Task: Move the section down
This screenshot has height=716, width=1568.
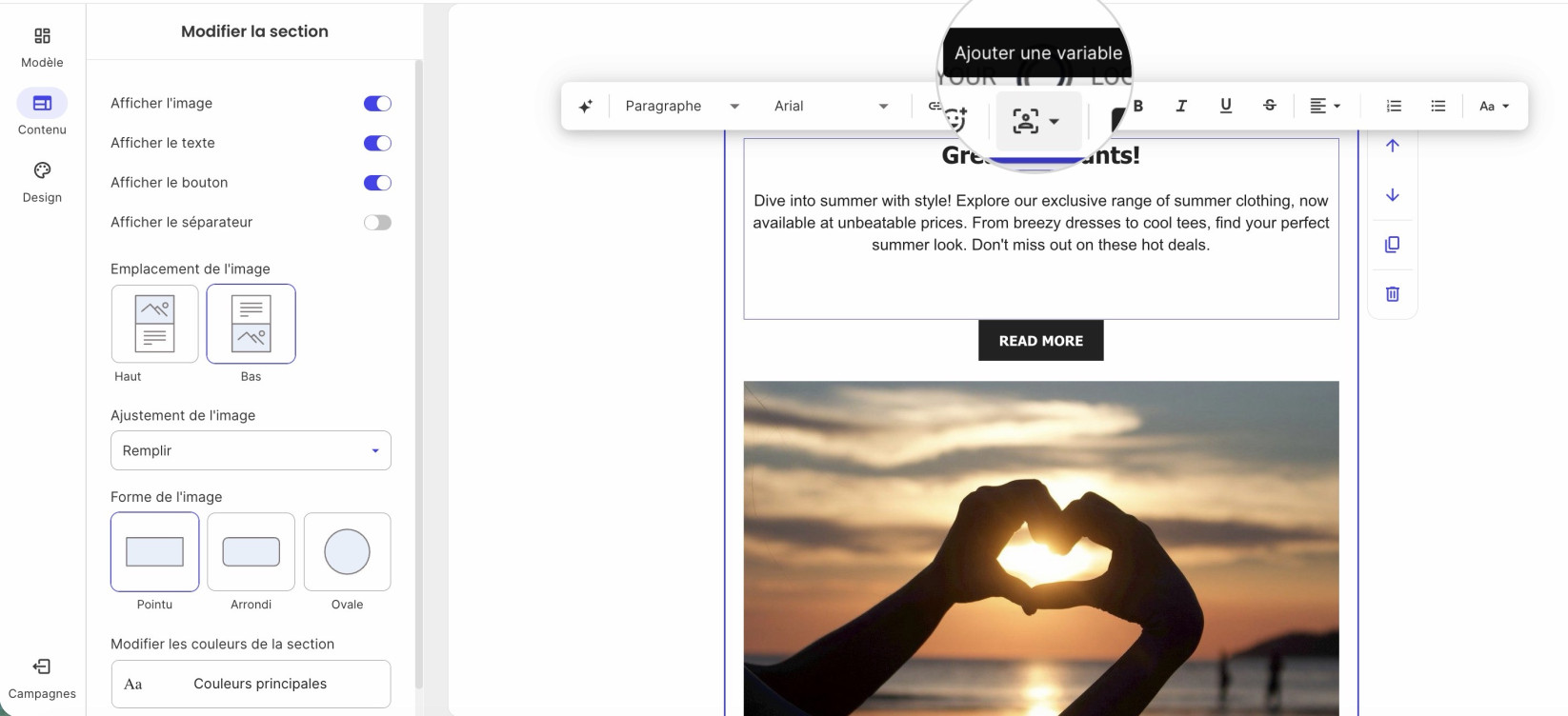Action: click(1392, 195)
